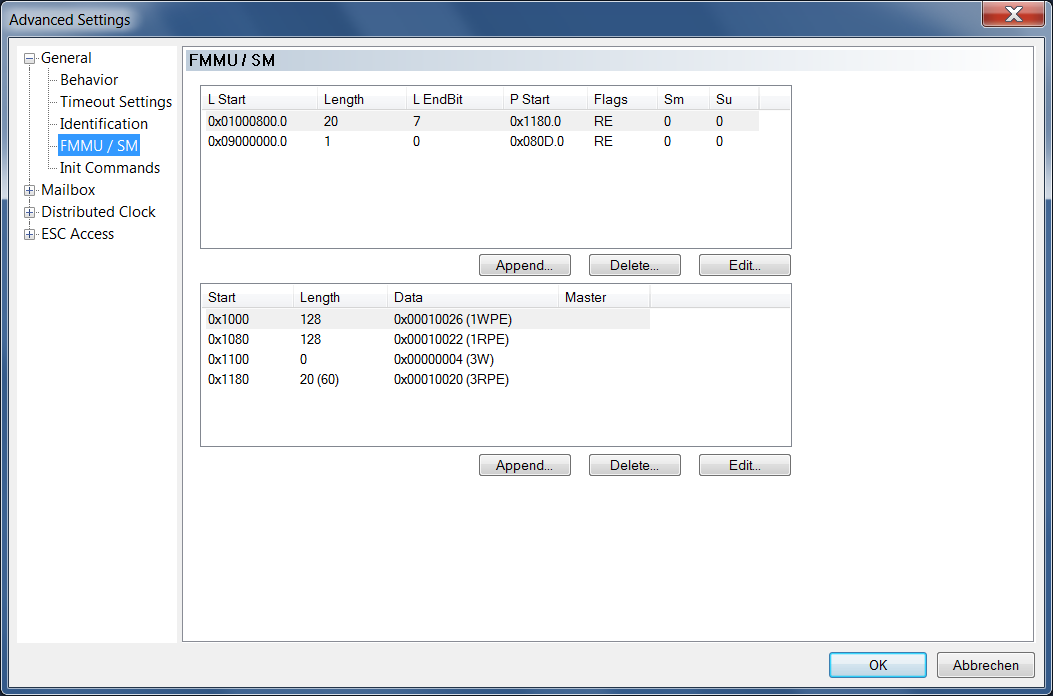
Task: Click the Flags column header
Action: point(622,99)
